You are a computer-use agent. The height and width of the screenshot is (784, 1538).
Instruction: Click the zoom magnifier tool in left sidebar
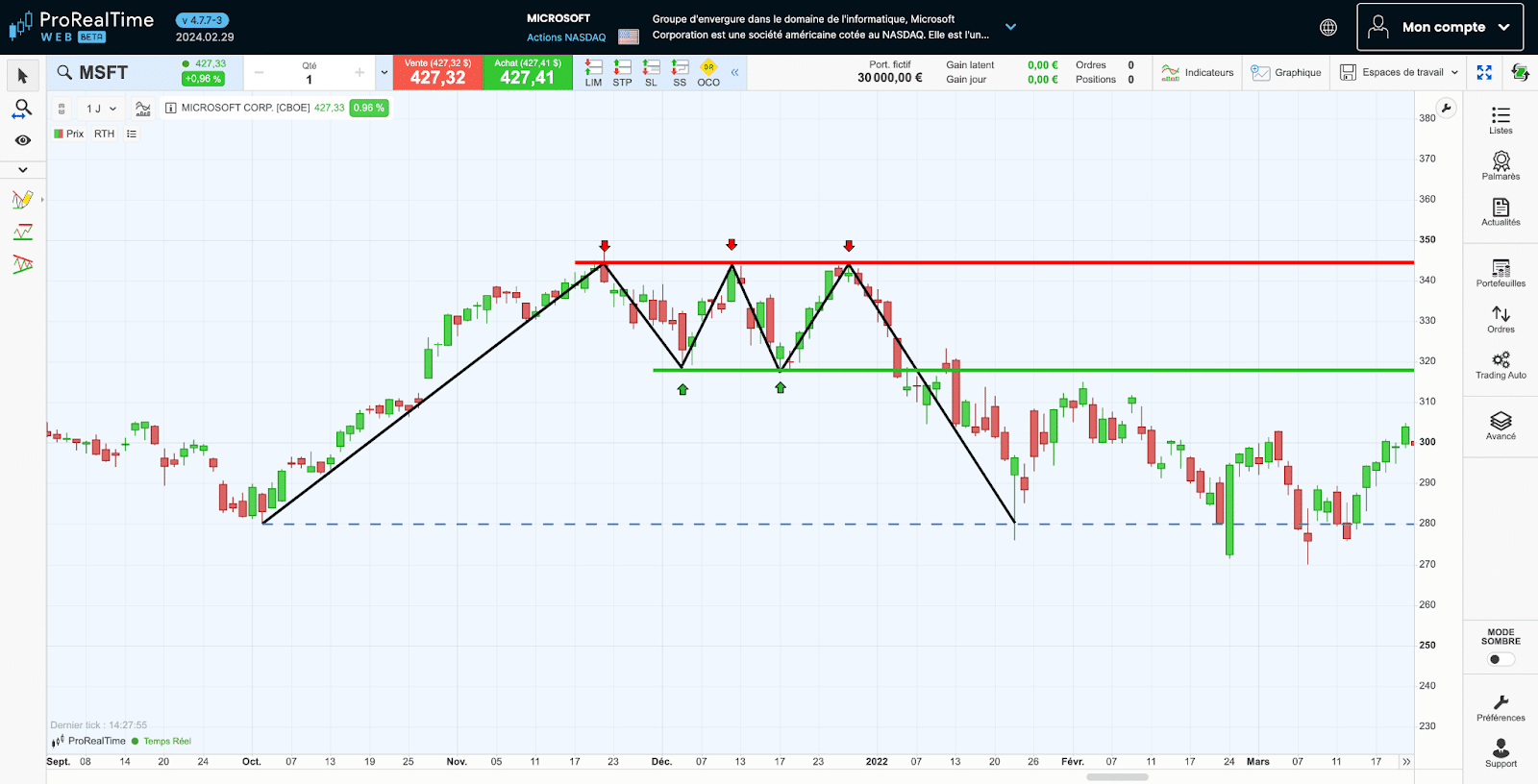22,109
